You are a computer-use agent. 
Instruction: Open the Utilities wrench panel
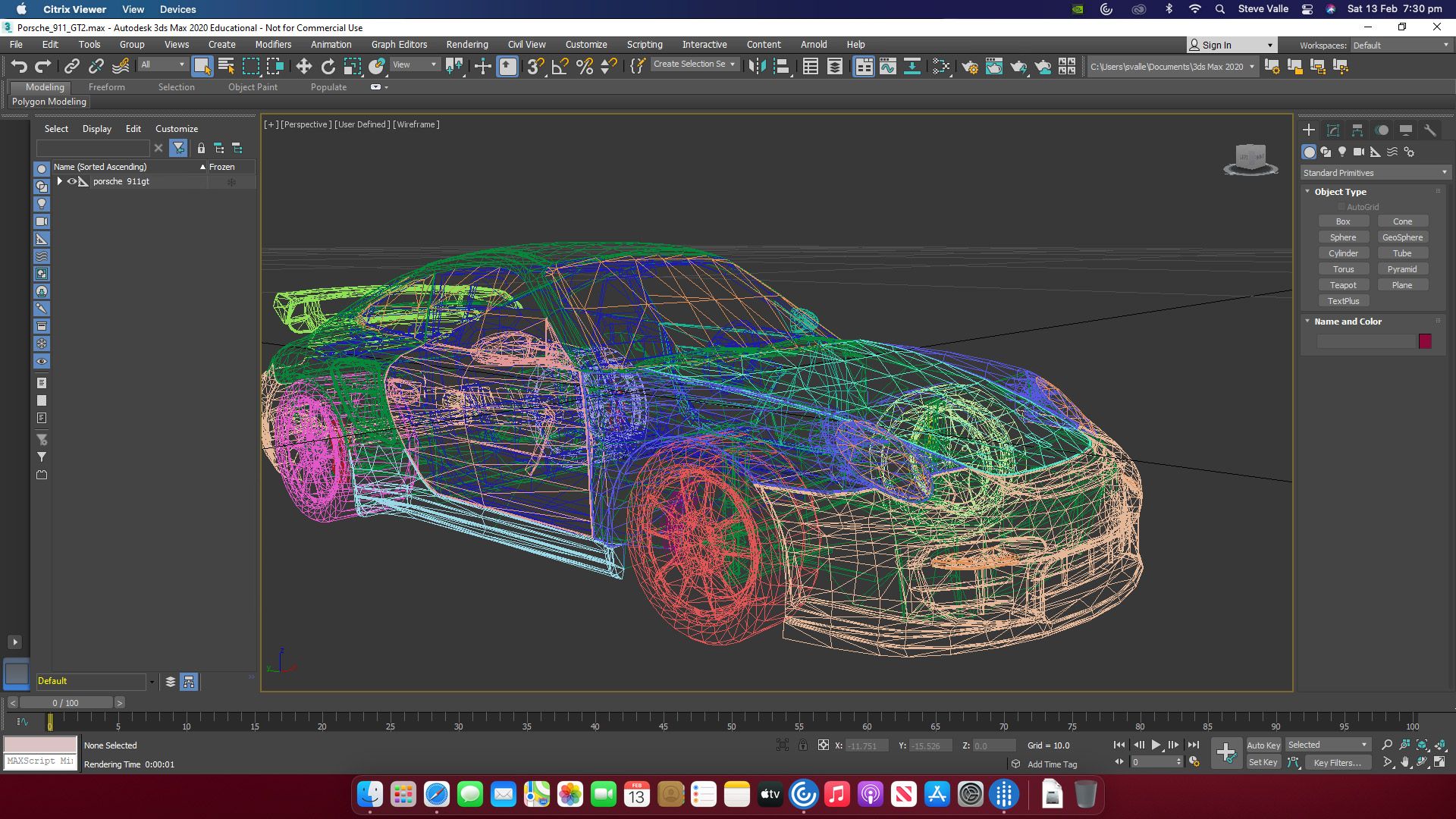click(1429, 130)
